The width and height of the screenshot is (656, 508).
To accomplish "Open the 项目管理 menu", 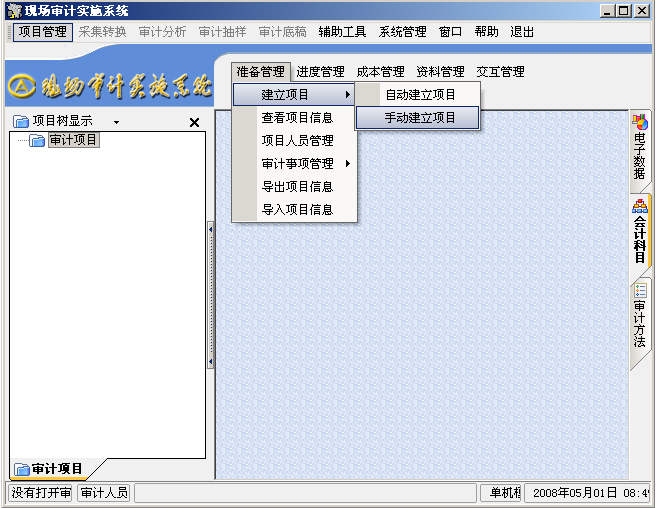I will tap(43, 32).
